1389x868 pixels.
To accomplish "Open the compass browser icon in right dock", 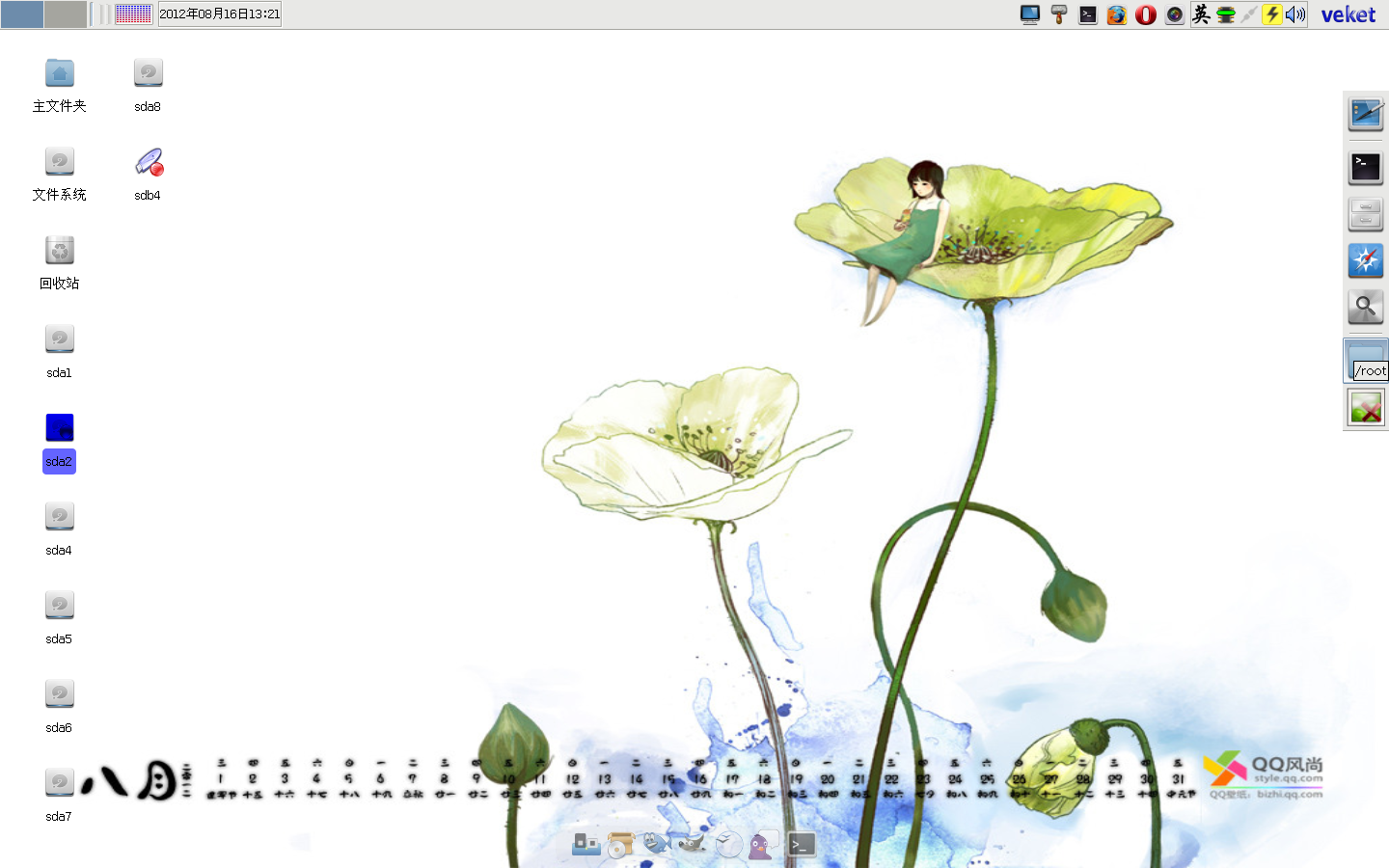I will coord(1366,259).
